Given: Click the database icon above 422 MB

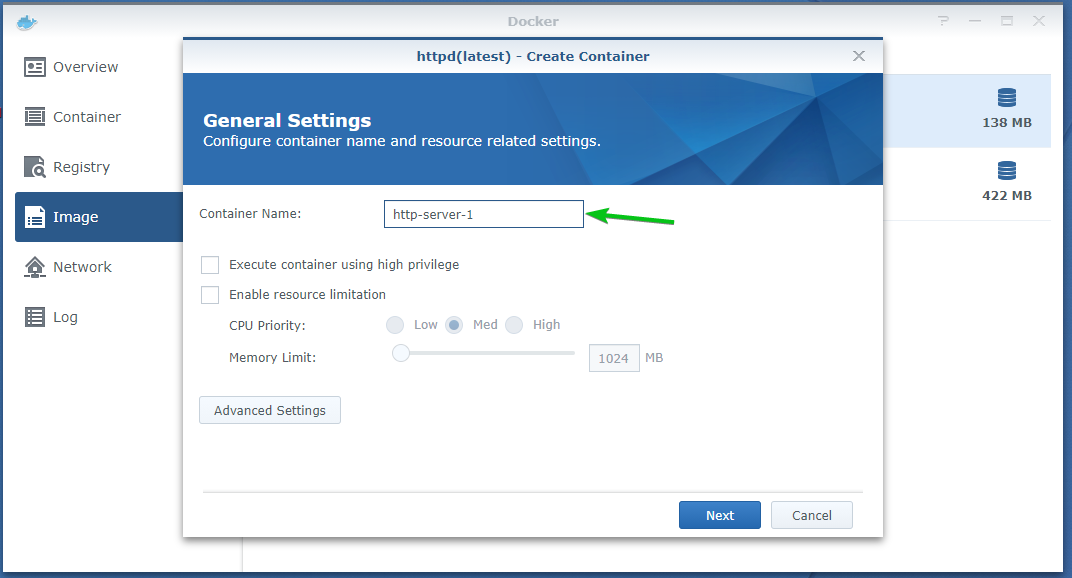Looking at the screenshot, I should 1006,171.
